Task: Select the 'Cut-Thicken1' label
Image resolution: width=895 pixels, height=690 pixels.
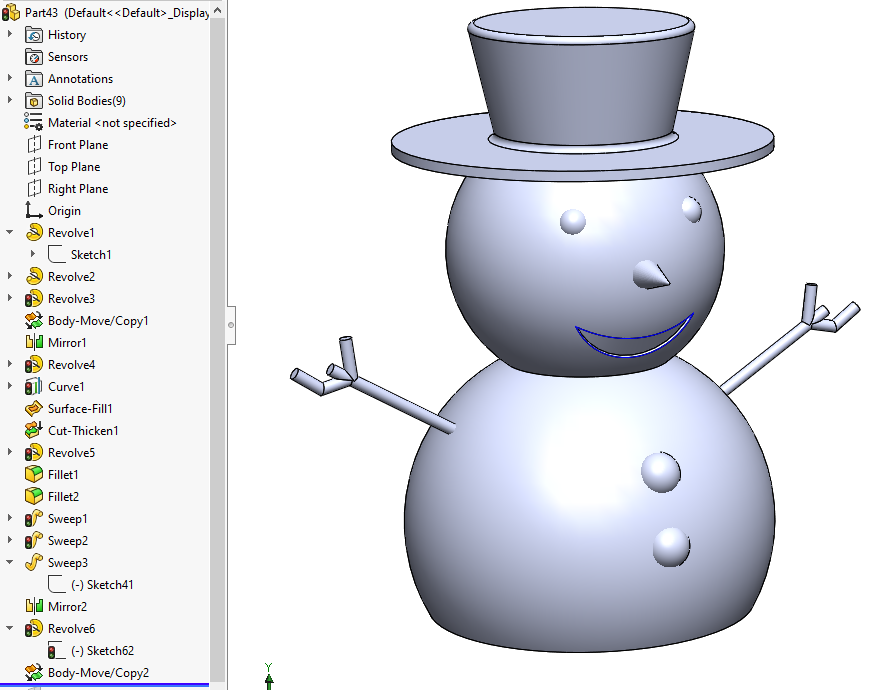Action: 83,431
